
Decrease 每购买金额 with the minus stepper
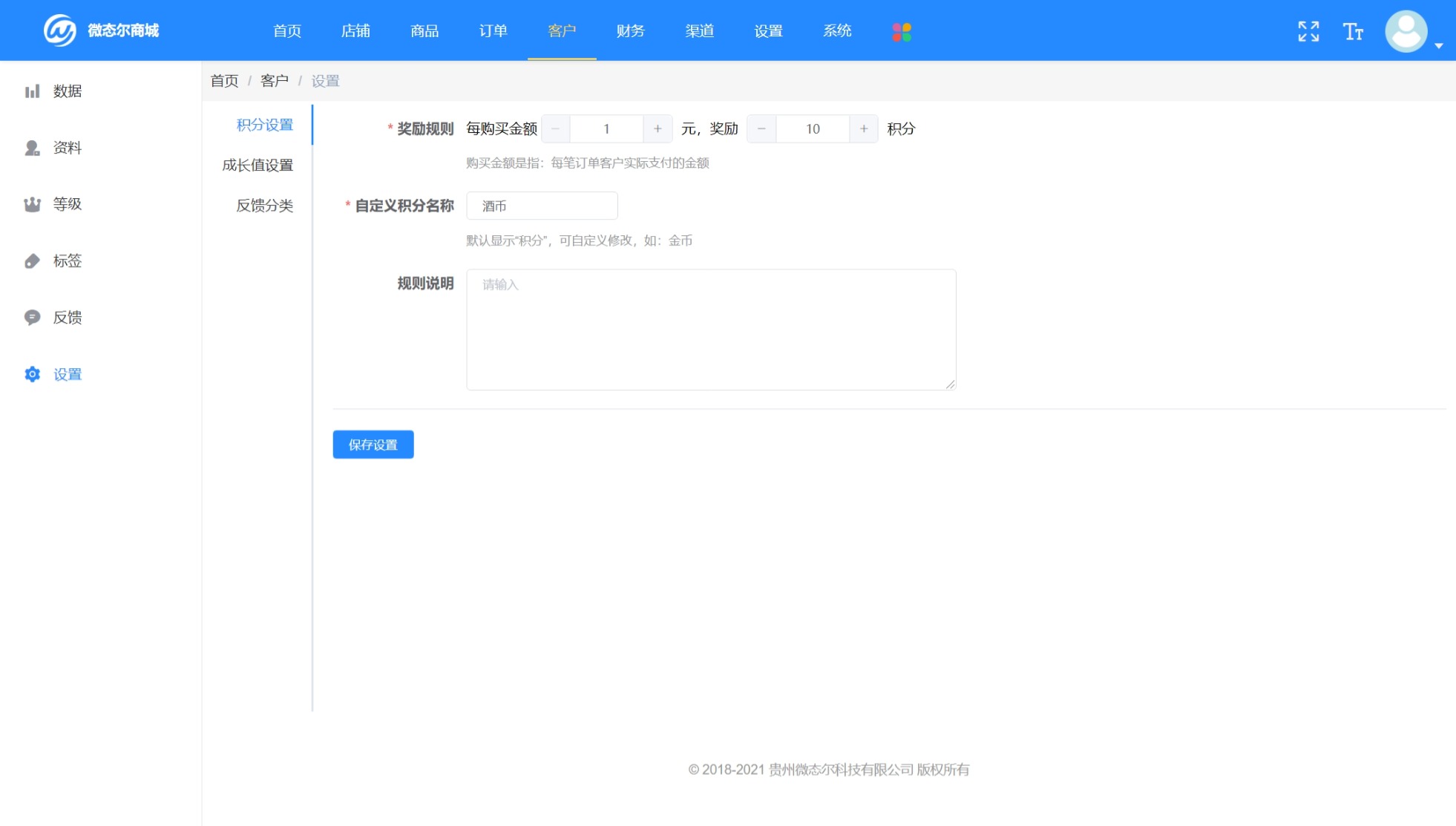[555, 128]
